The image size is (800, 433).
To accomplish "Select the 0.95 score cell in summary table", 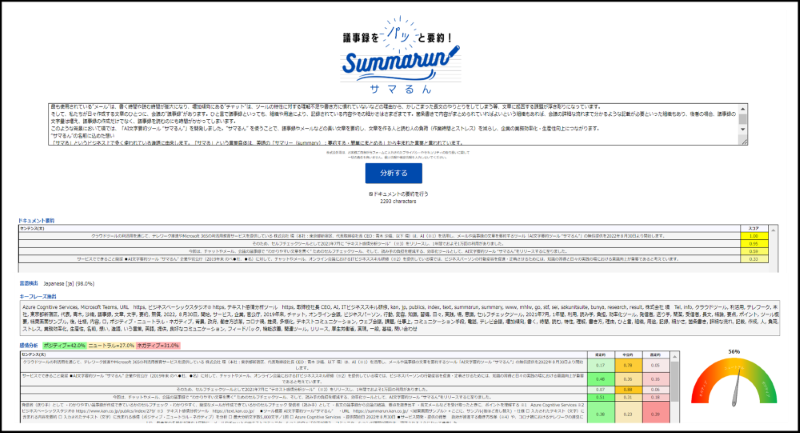I will pyautogui.click(x=754, y=244).
